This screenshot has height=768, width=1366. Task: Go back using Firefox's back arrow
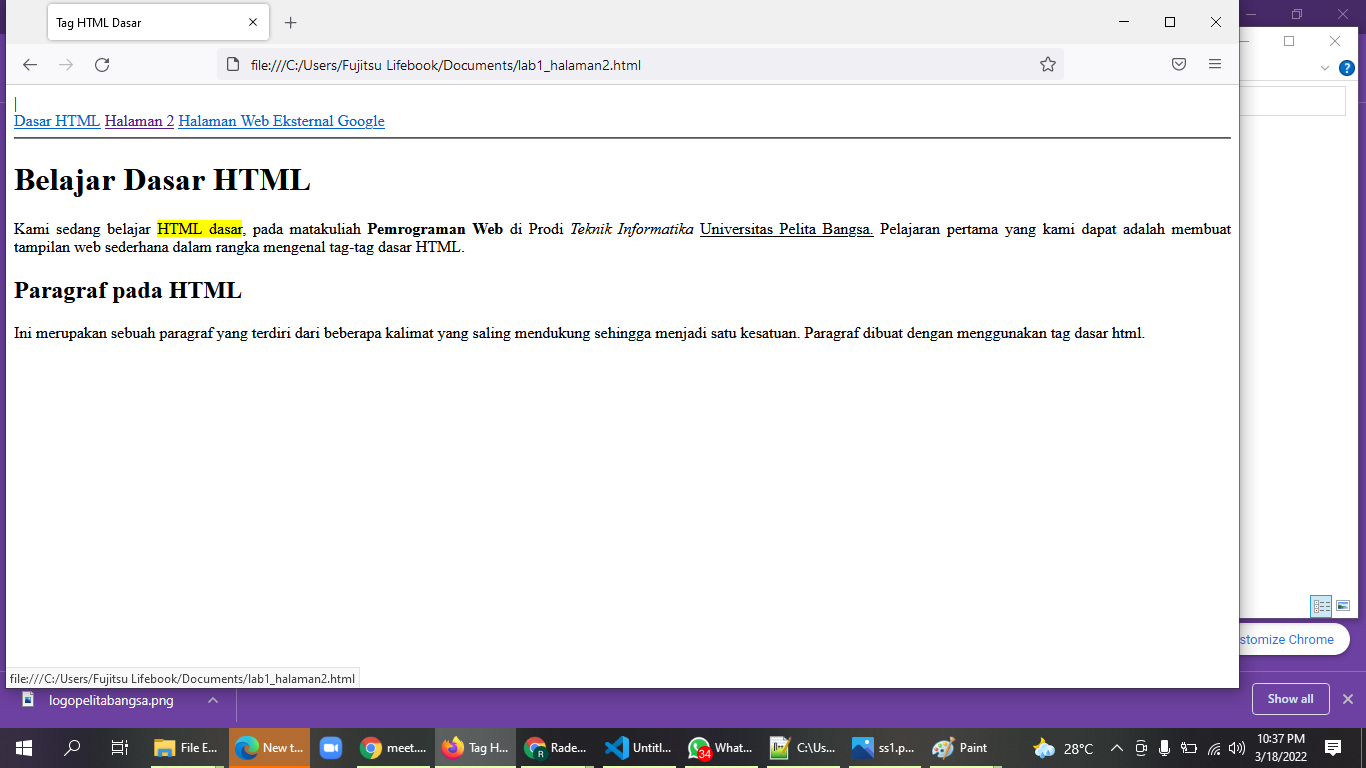click(x=30, y=65)
